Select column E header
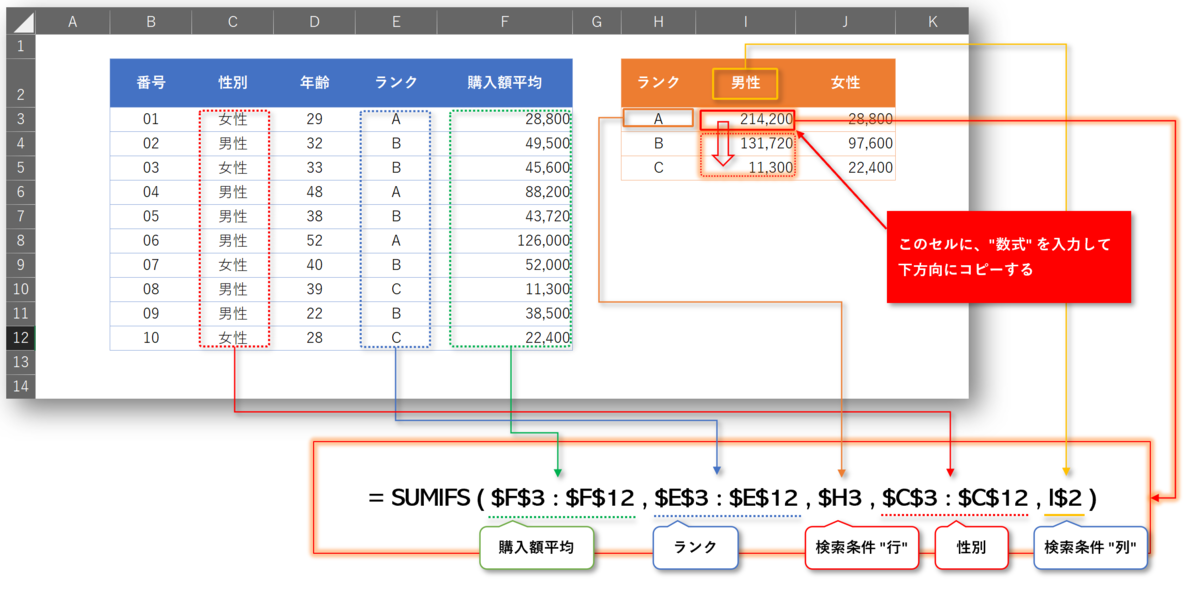 click(396, 21)
